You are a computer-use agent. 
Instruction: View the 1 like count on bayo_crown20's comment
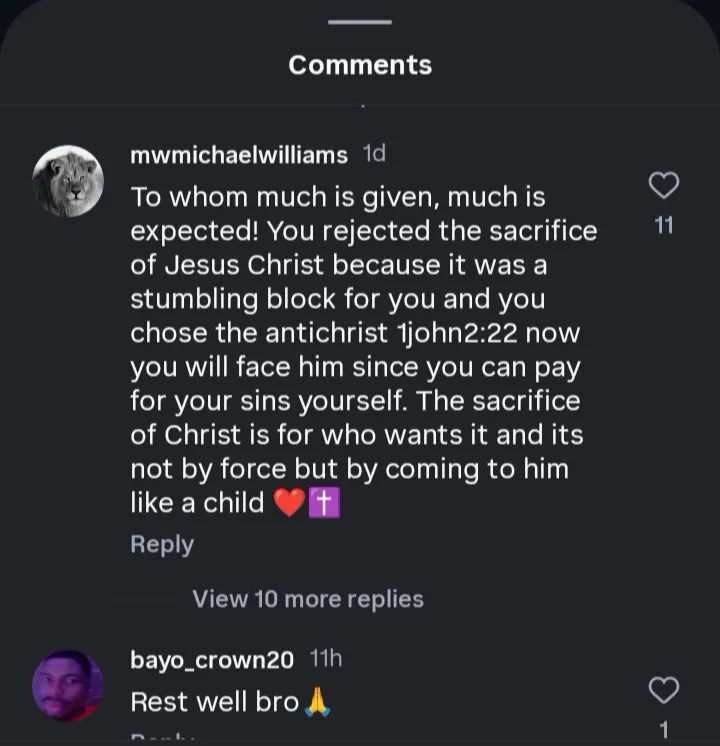point(664,730)
